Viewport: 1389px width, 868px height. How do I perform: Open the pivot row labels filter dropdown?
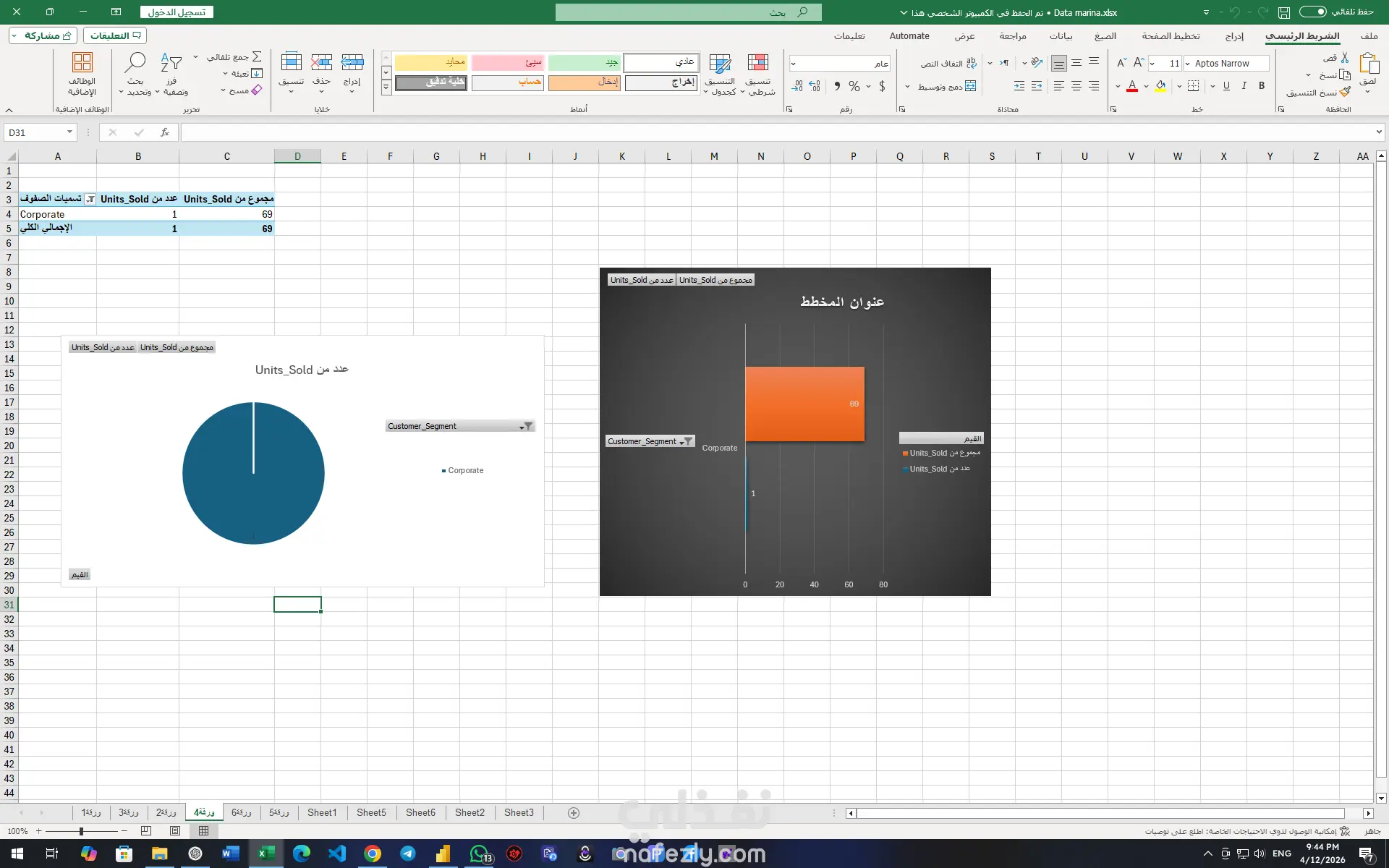[90, 199]
